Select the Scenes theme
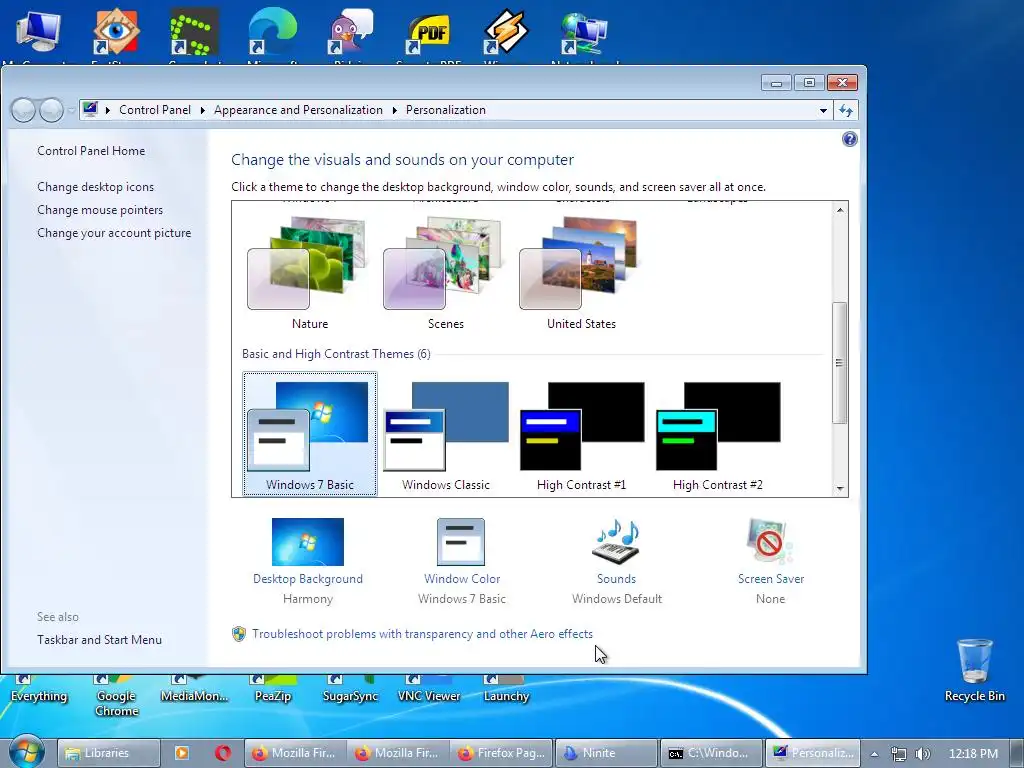The height and width of the screenshot is (768, 1024). (445, 273)
